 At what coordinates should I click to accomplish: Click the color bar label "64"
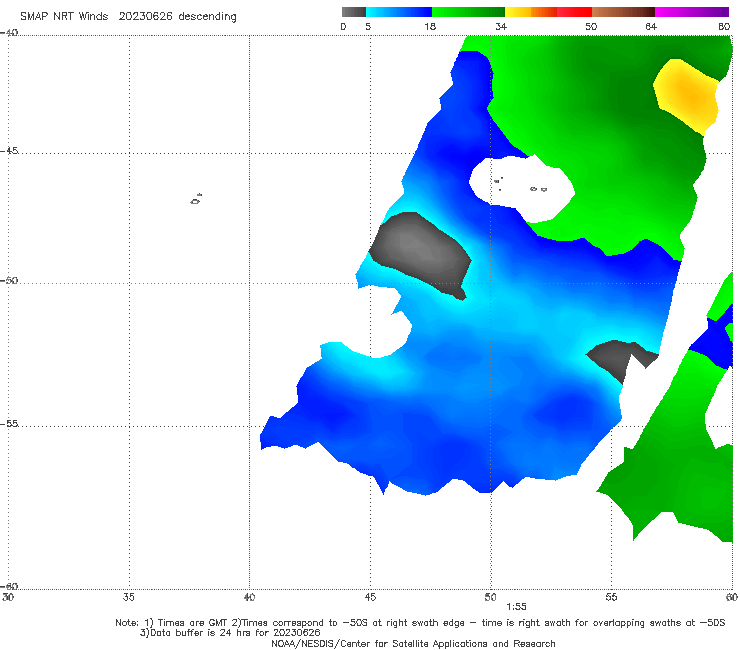click(651, 26)
